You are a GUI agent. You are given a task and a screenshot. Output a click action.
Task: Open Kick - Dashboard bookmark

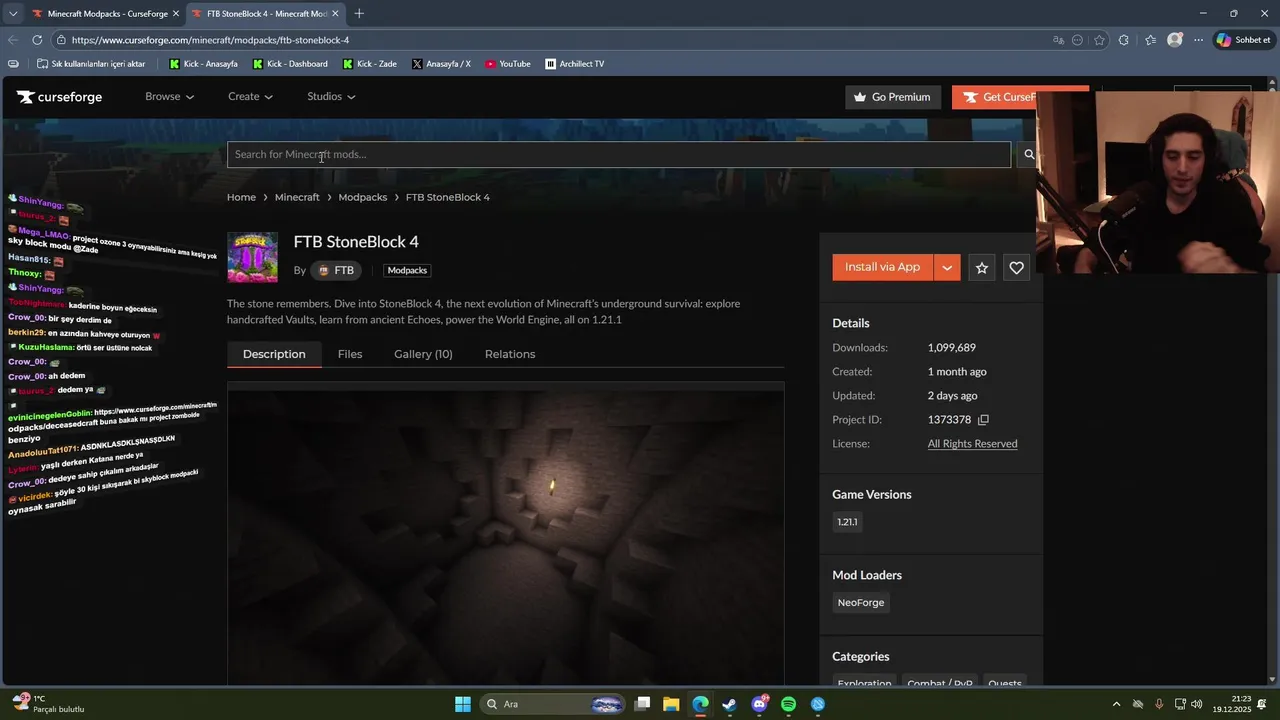pyautogui.click(x=290, y=64)
